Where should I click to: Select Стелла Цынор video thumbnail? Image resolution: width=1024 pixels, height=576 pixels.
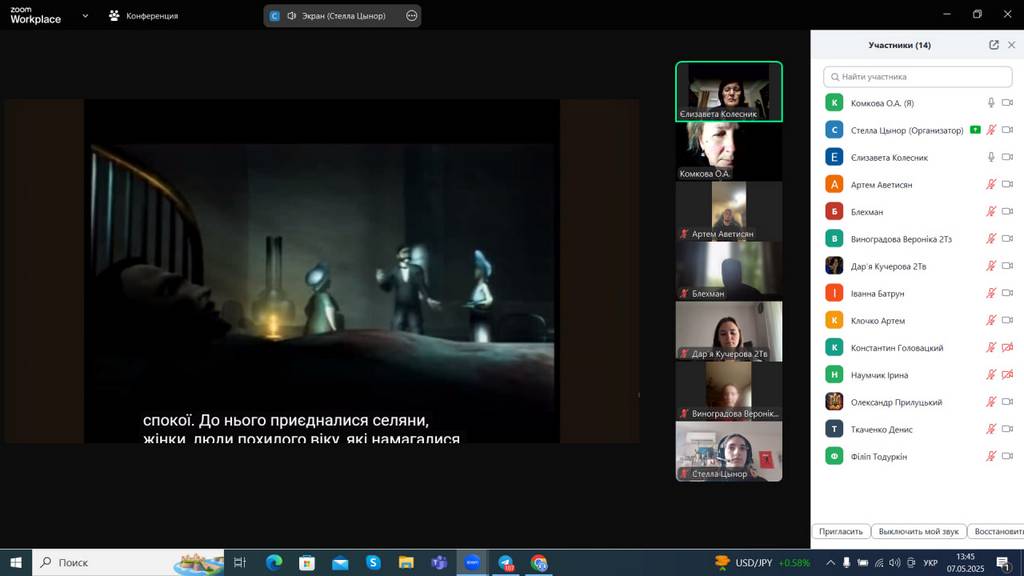pyautogui.click(x=729, y=451)
